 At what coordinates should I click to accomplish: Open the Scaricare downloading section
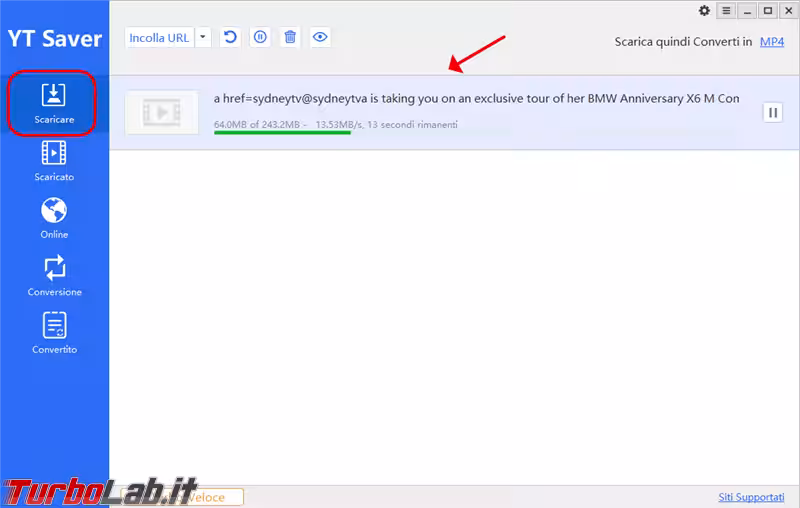[53, 103]
